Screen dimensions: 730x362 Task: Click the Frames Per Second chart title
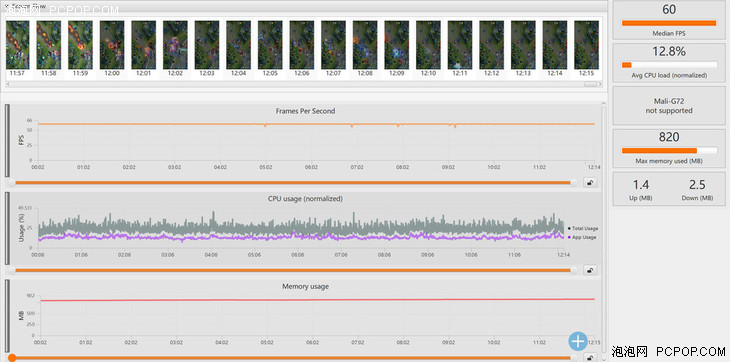pyautogui.click(x=305, y=111)
